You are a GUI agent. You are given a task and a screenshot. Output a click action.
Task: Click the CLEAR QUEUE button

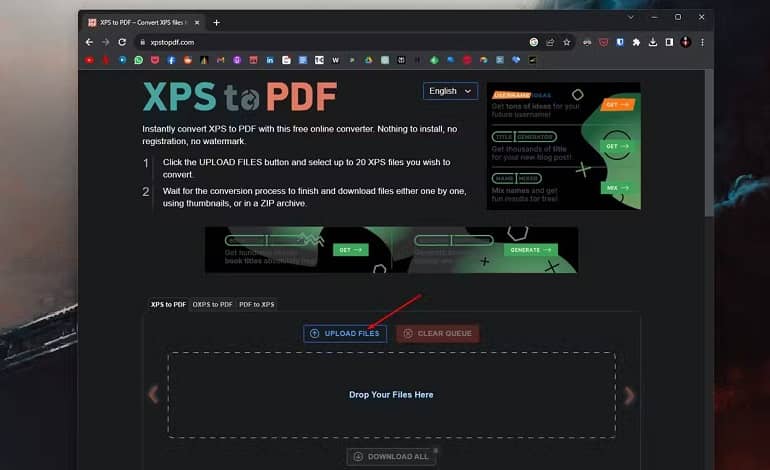[438, 333]
